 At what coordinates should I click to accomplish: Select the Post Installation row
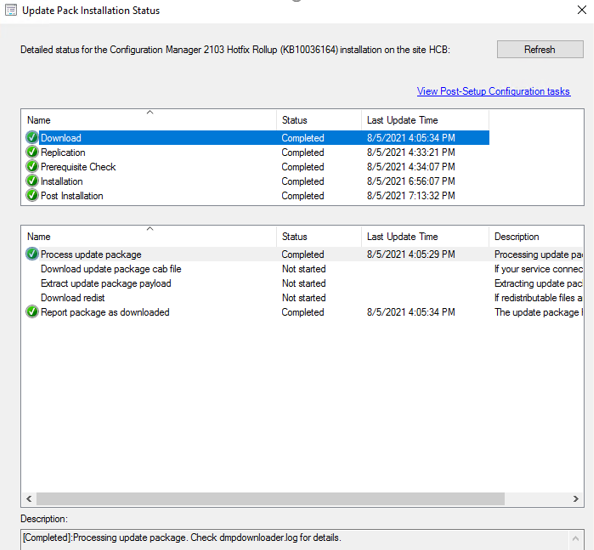[x=257, y=195]
